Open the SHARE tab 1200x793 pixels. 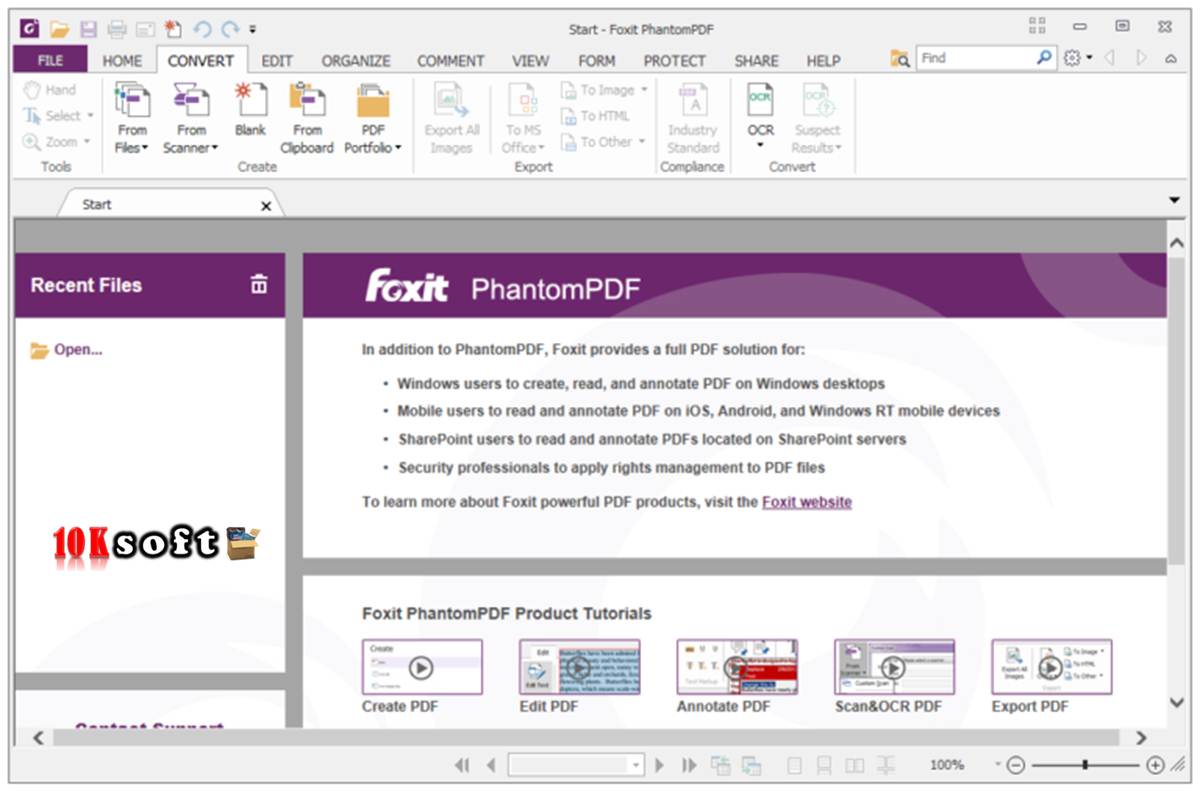756,60
